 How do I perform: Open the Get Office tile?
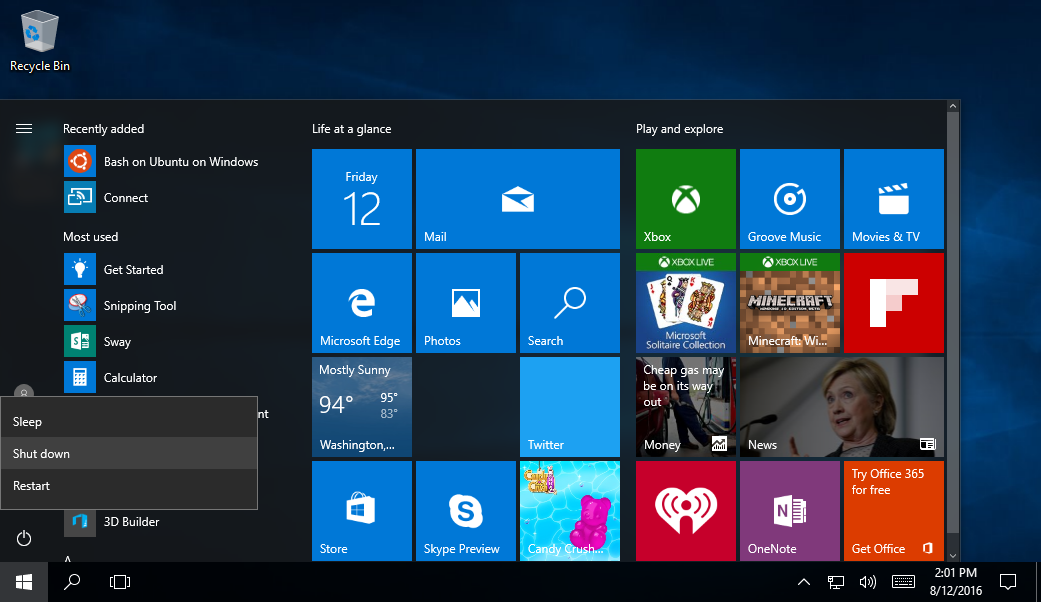[894, 511]
